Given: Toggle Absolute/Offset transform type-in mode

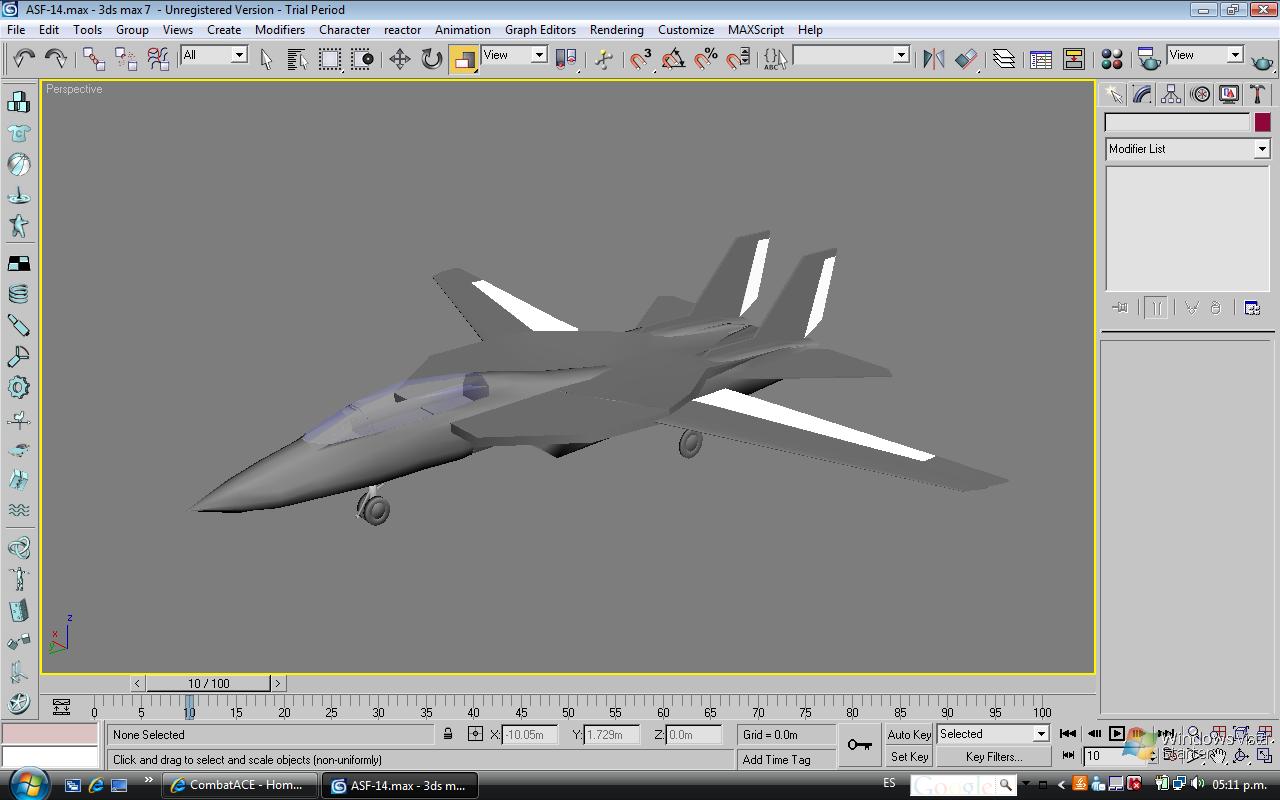Looking at the screenshot, I should (x=475, y=734).
